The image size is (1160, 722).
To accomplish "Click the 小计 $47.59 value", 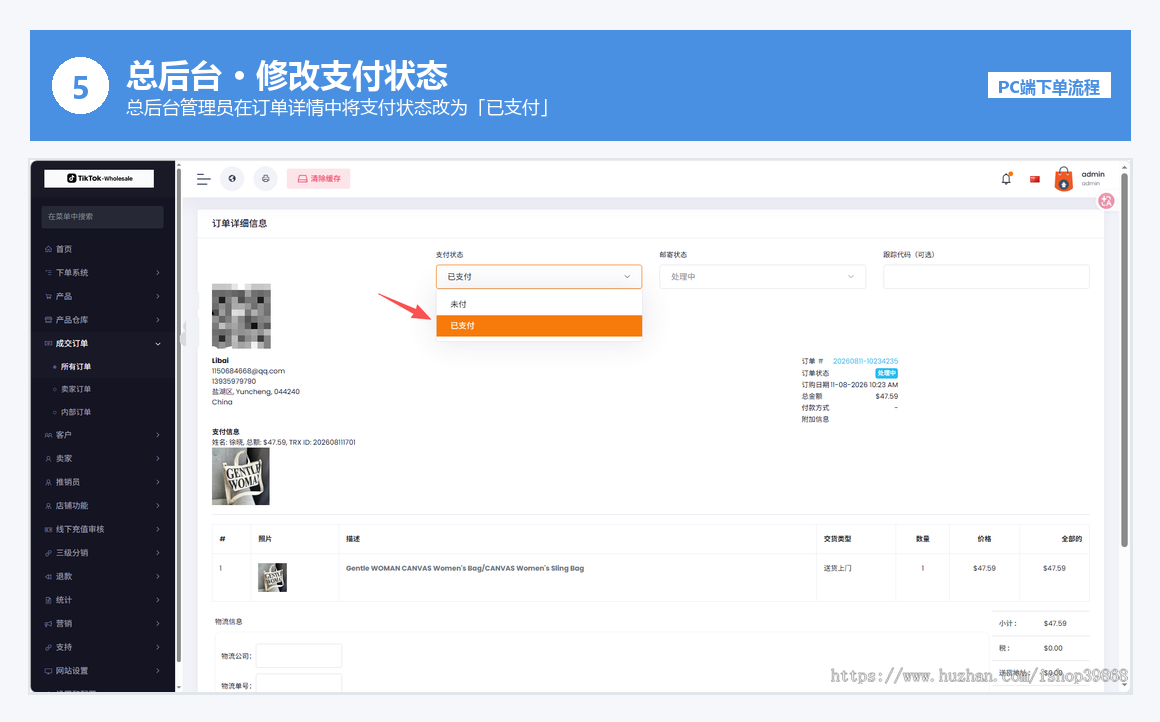I will point(1055,624).
